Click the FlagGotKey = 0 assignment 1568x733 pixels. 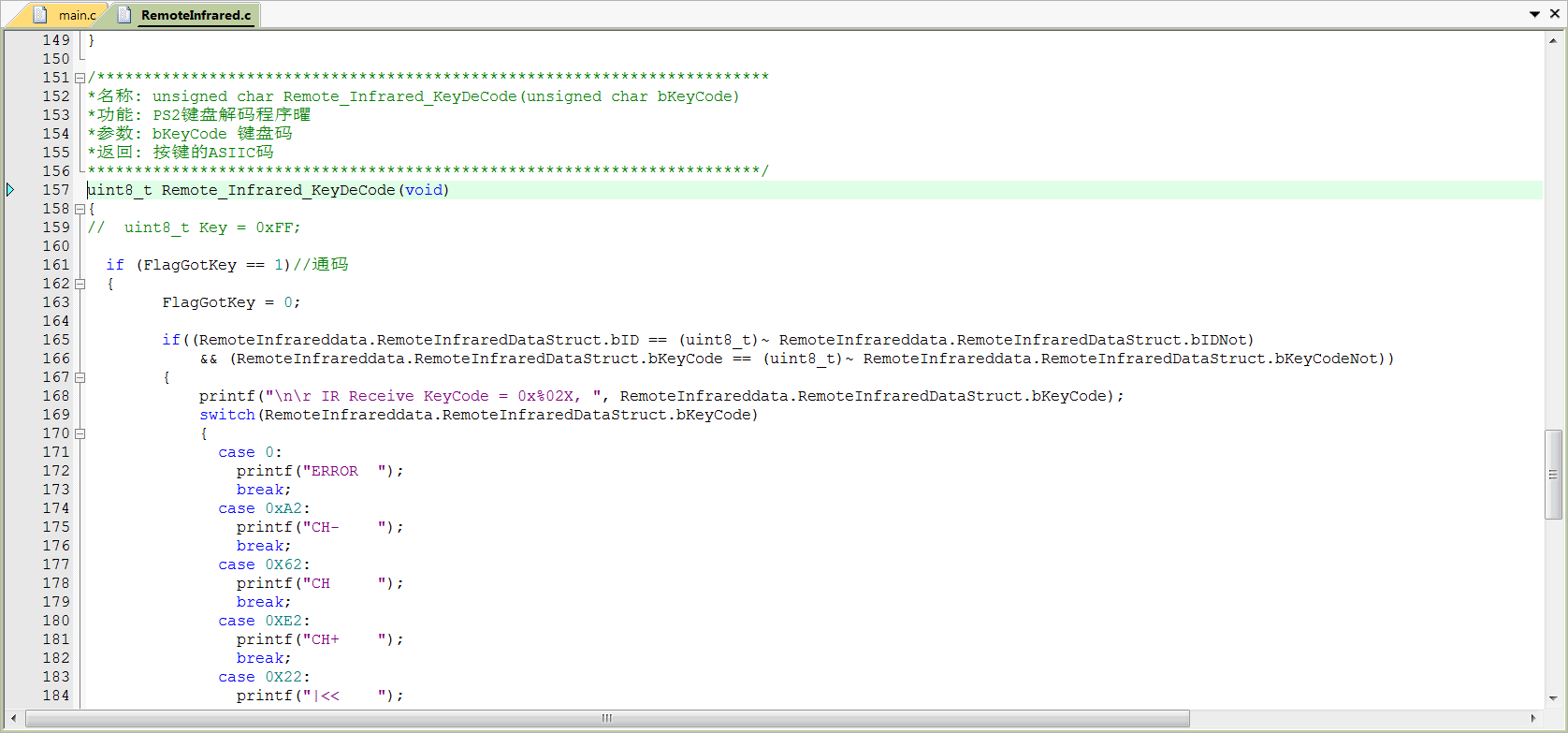231,302
